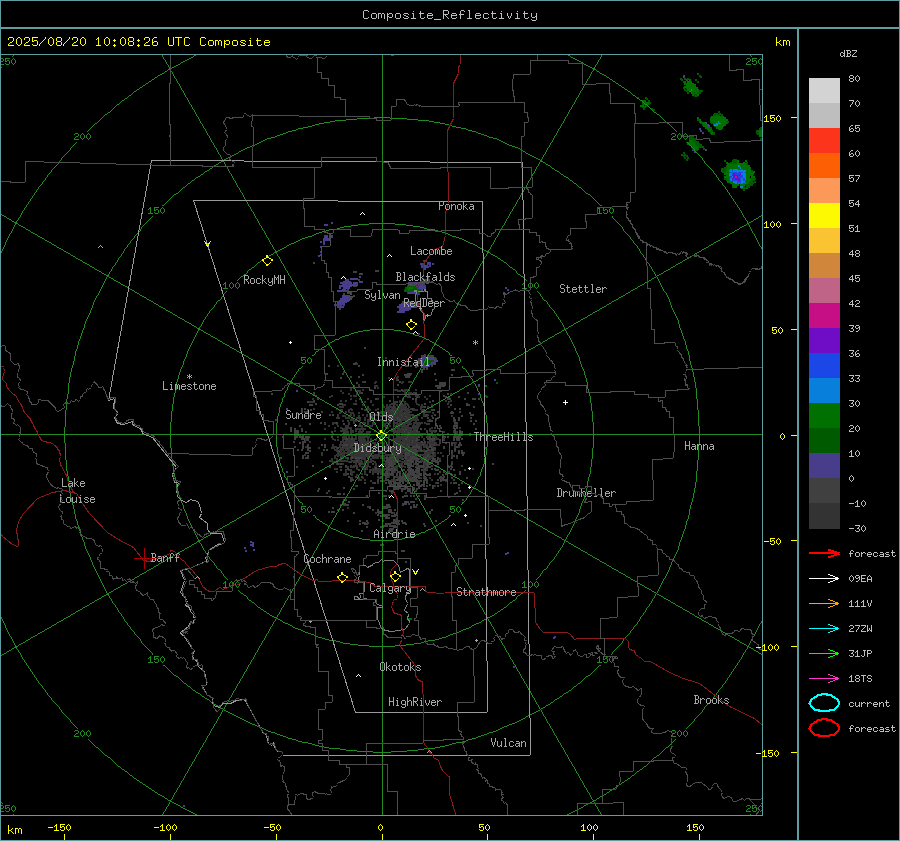Screen dimensions: 900x841
Task: Click the Strathmore town label
Action: click(x=487, y=592)
